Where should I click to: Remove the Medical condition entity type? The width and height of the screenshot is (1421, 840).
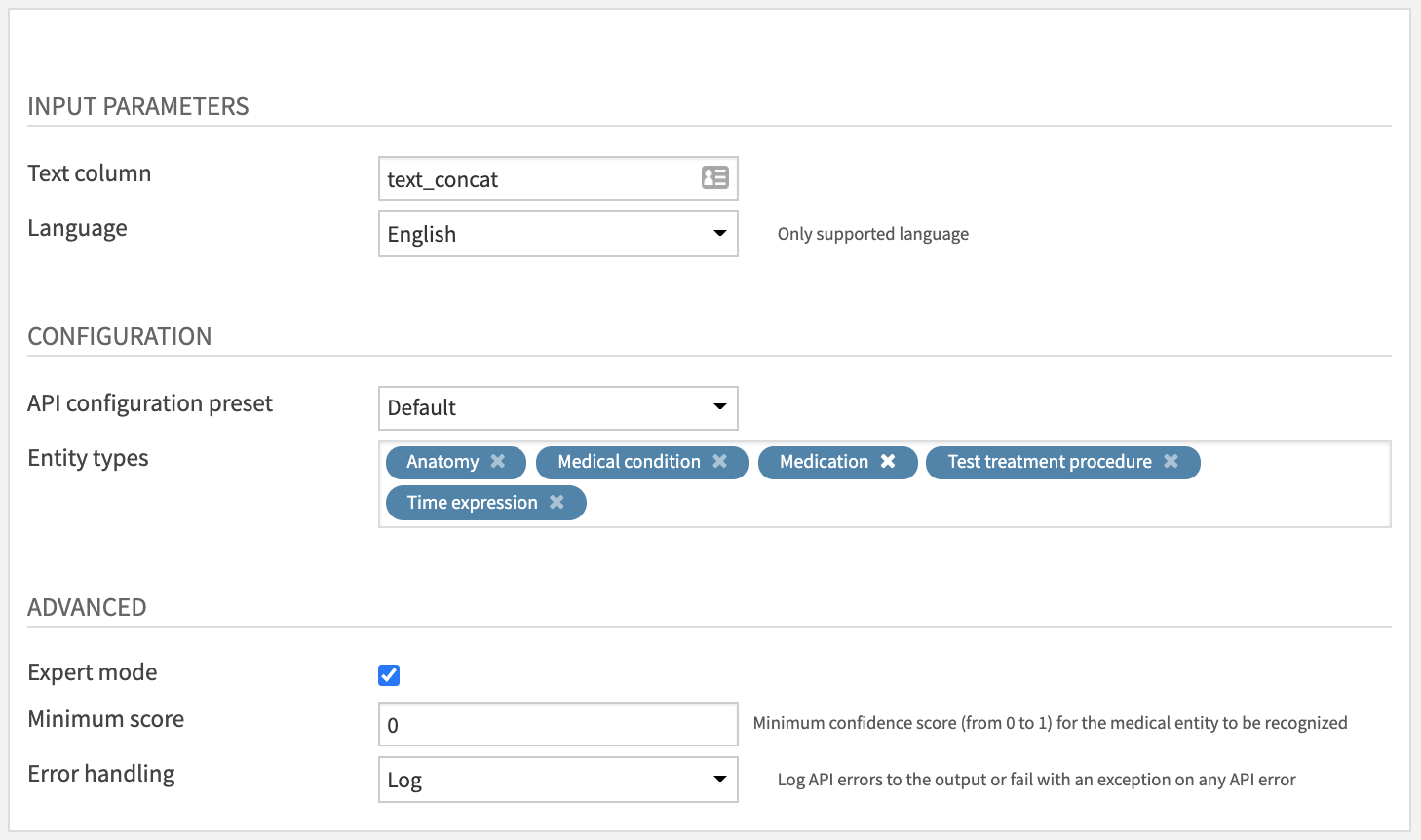721,462
